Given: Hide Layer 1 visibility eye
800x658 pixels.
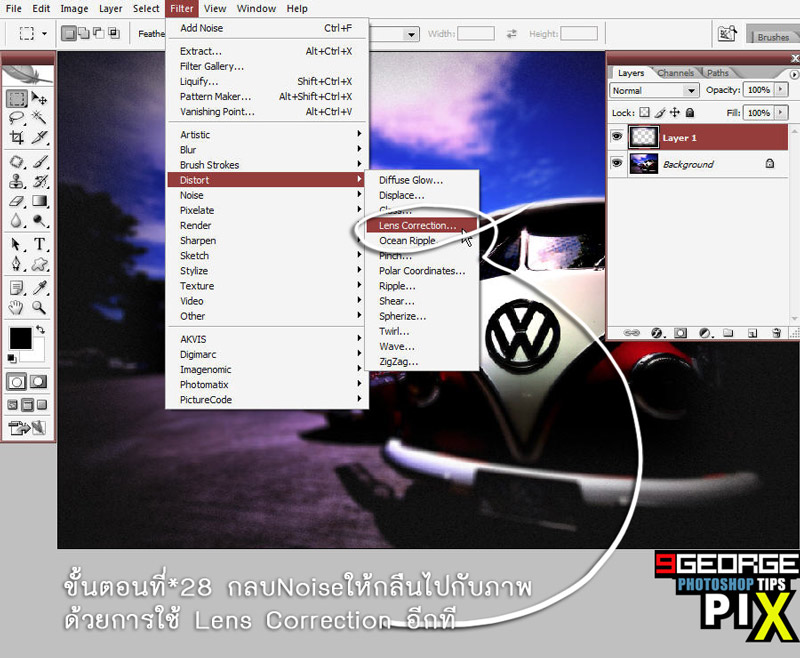Looking at the screenshot, I should coord(617,137).
